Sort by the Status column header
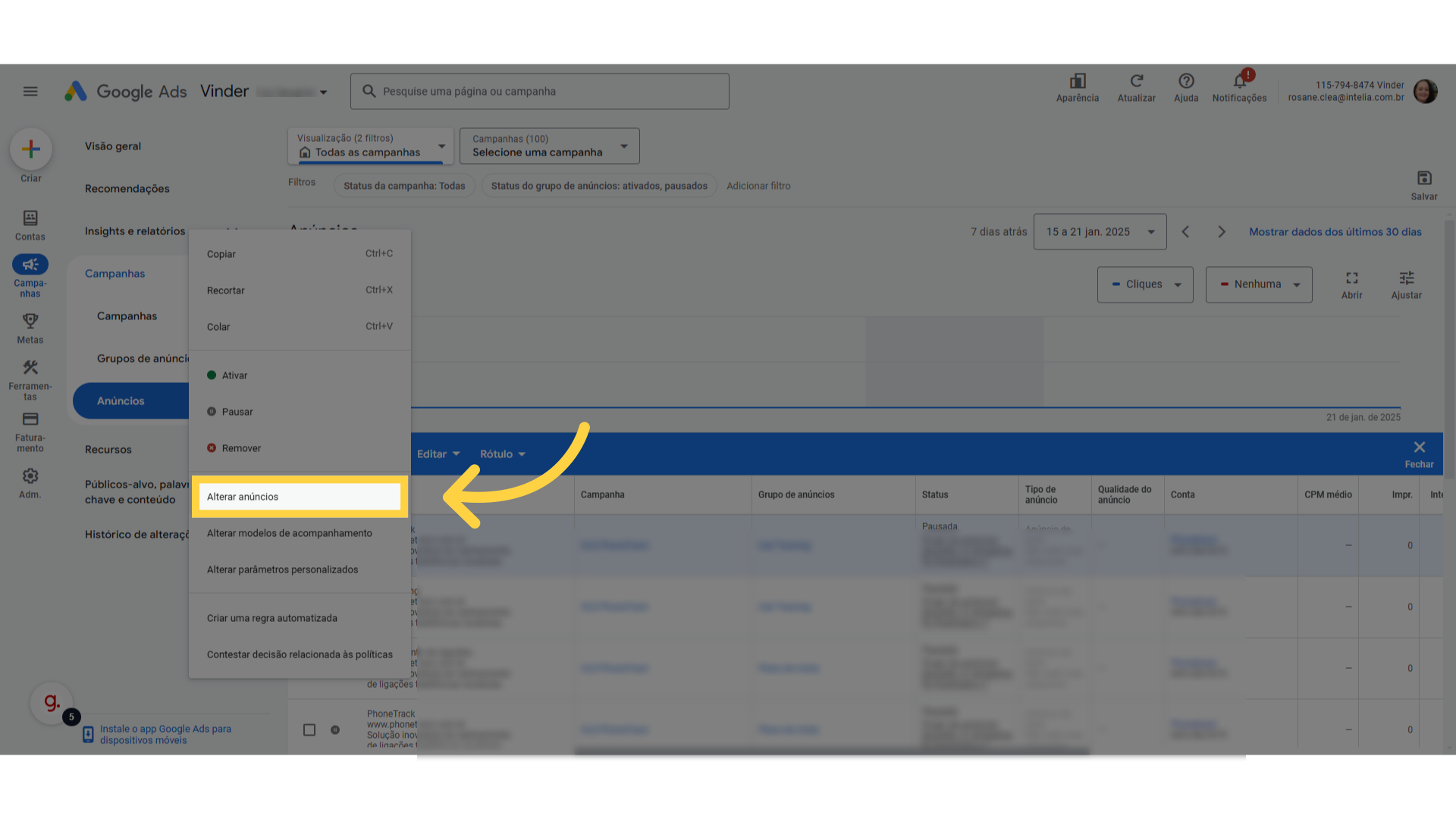 935,495
